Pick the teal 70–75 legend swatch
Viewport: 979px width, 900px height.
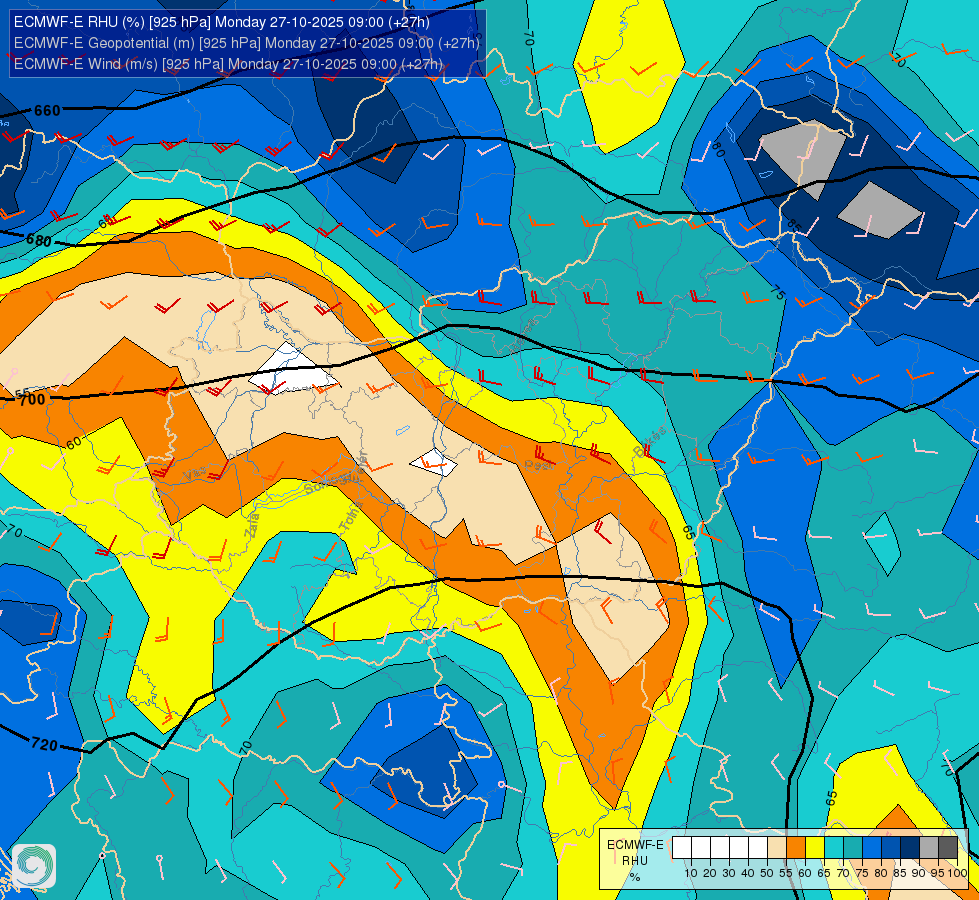pyautogui.click(x=853, y=848)
